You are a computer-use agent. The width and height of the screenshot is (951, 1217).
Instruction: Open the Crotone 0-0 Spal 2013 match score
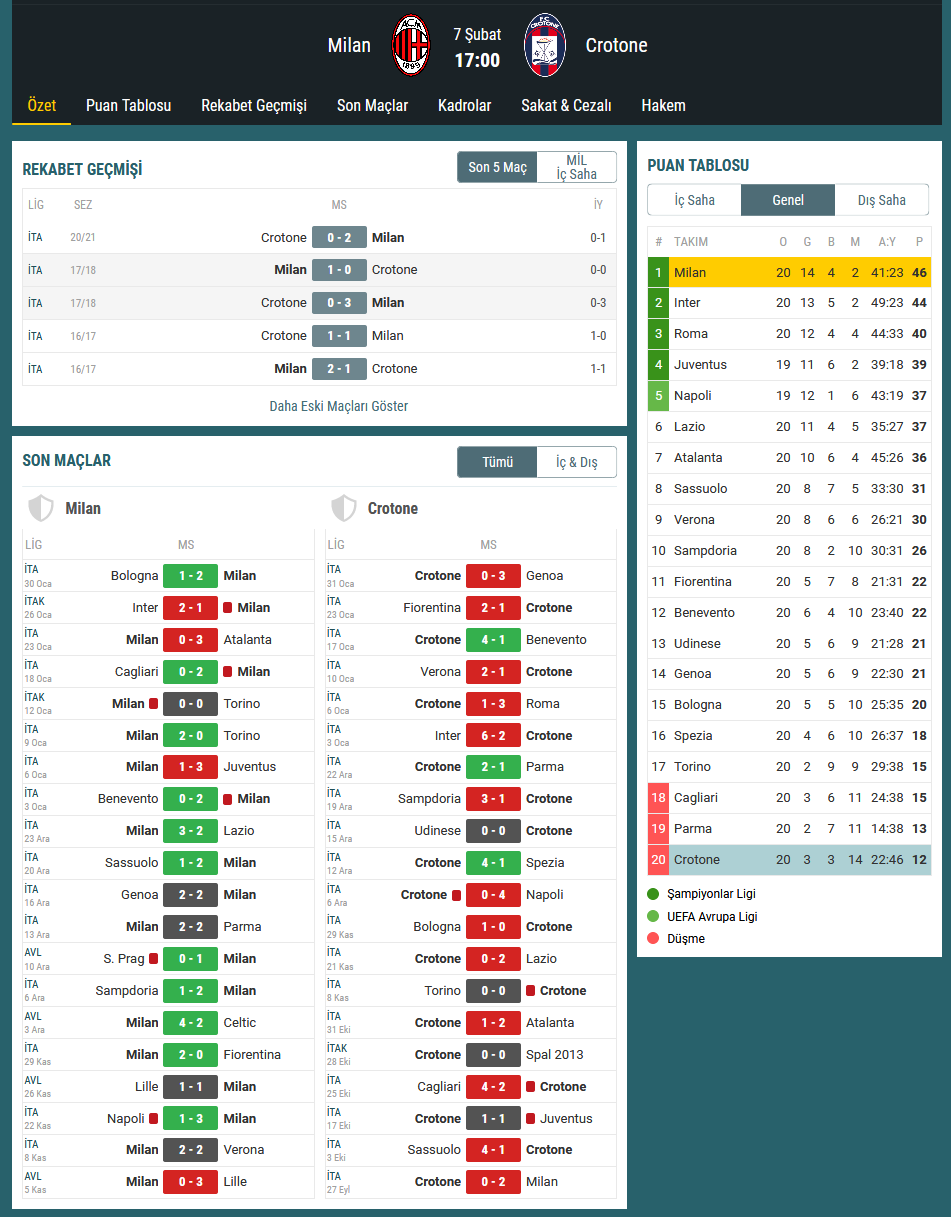click(493, 1055)
